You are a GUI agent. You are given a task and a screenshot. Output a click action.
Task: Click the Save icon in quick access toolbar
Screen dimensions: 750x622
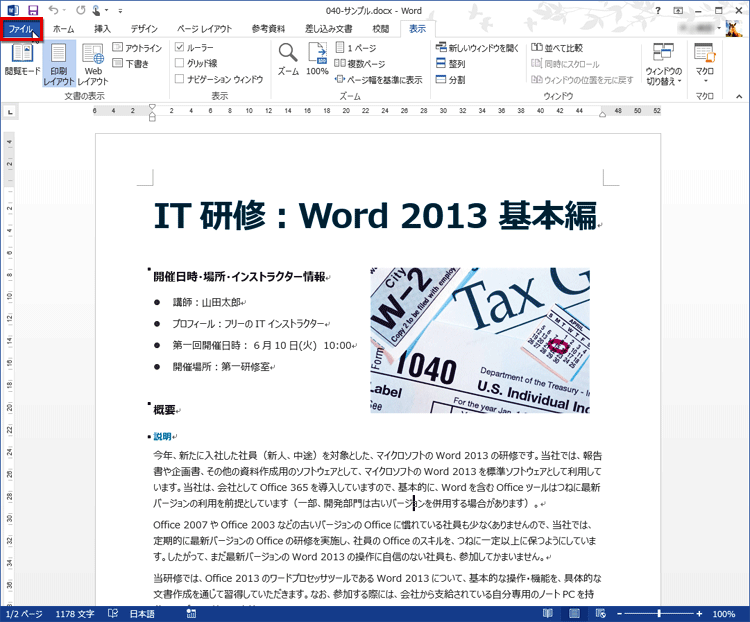tap(33, 10)
